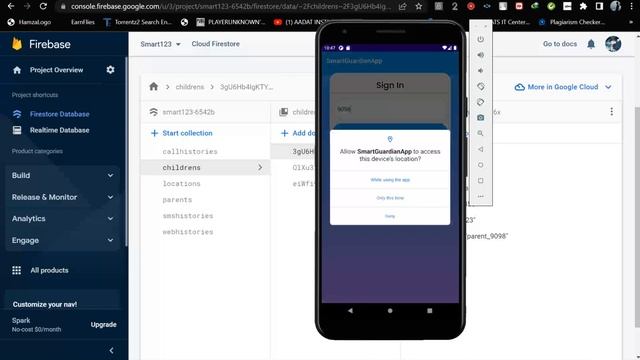Image resolution: width=640 pixels, height=360 pixels.
Task: Click the phone number input field
Action: click(390, 109)
